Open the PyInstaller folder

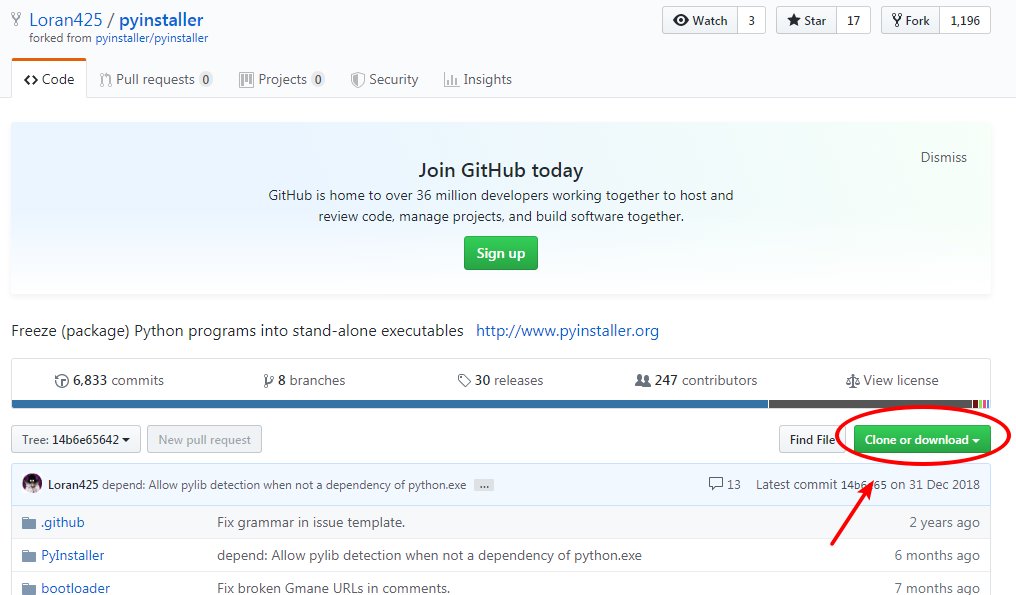(x=73, y=555)
